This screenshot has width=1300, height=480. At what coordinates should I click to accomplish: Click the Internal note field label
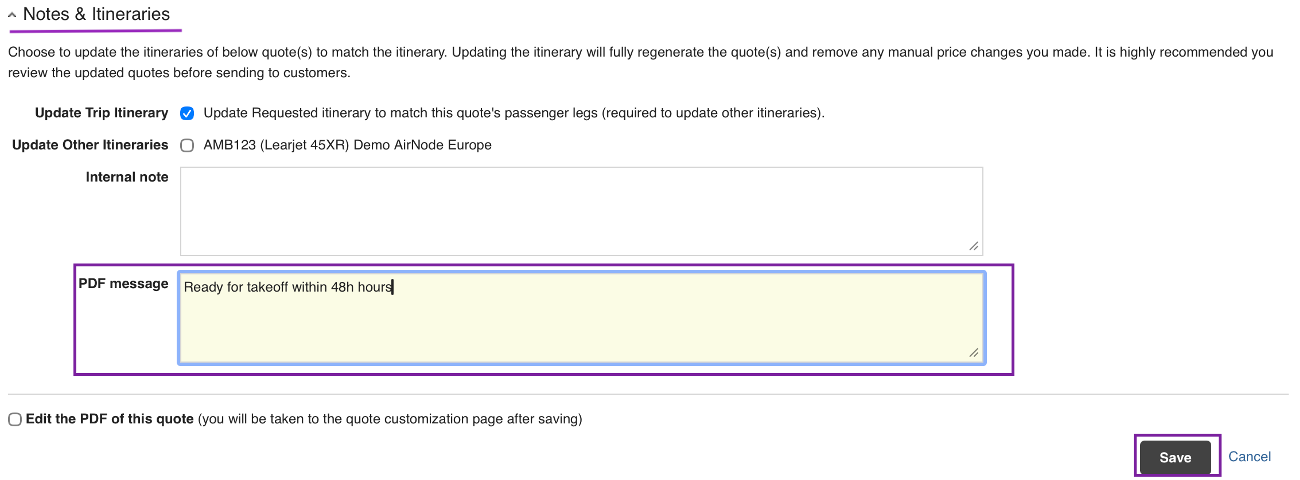(x=127, y=177)
